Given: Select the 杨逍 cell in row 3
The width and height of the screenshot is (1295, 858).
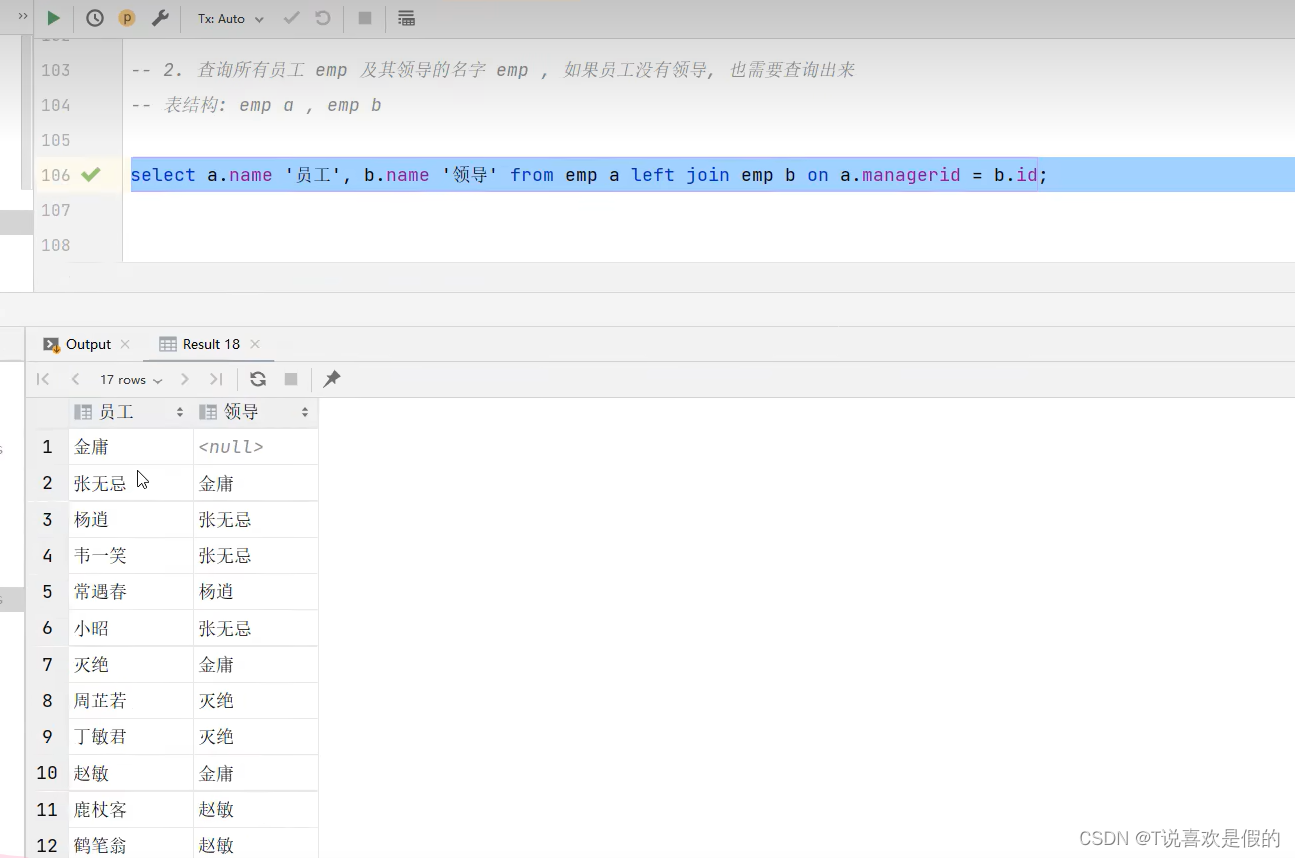Looking at the screenshot, I should tap(130, 520).
